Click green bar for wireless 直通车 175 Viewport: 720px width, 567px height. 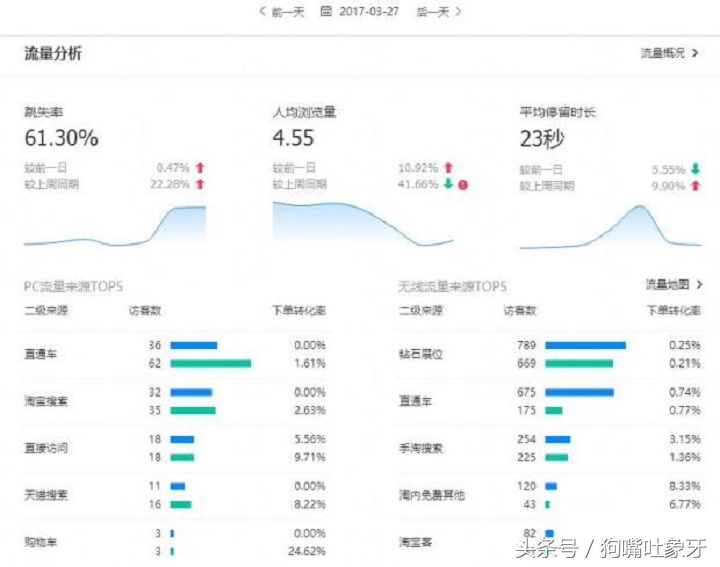(554, 410)
